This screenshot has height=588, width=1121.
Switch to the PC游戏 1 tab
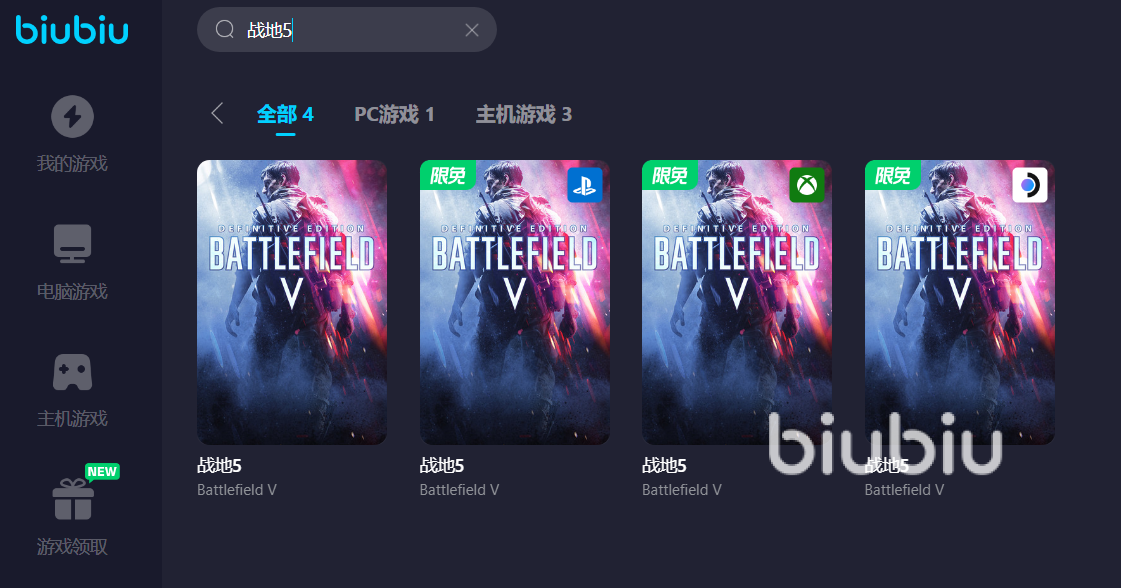pos(395,114)
